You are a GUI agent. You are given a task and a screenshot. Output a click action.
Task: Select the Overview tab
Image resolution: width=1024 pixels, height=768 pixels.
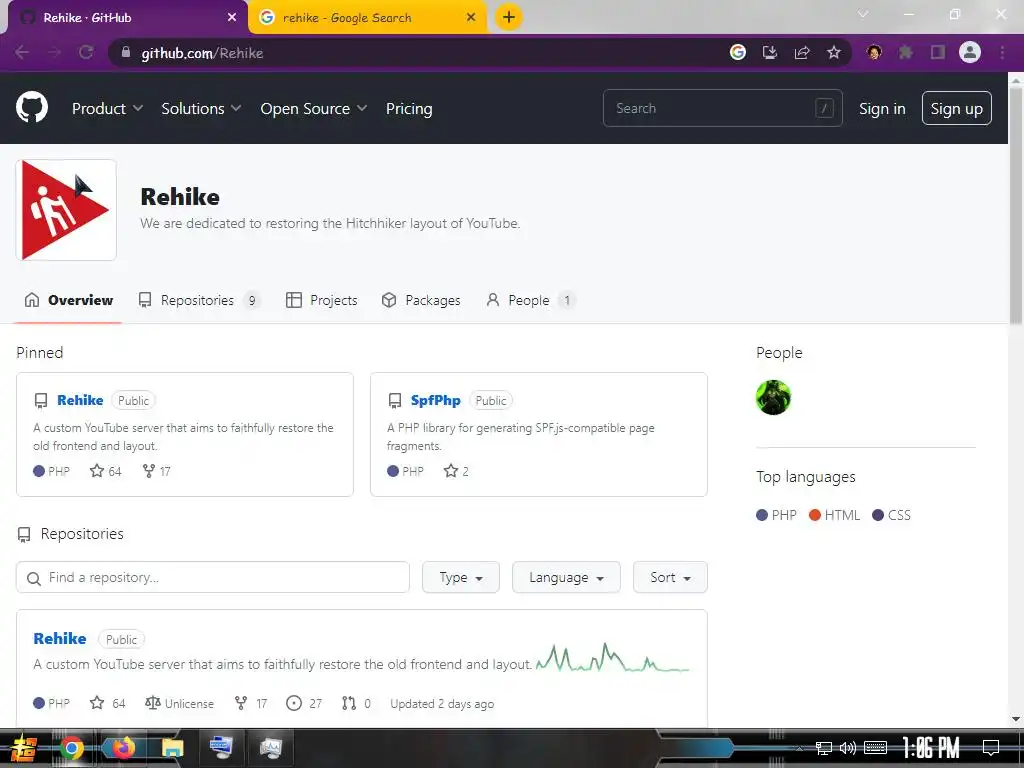(69, 300)
